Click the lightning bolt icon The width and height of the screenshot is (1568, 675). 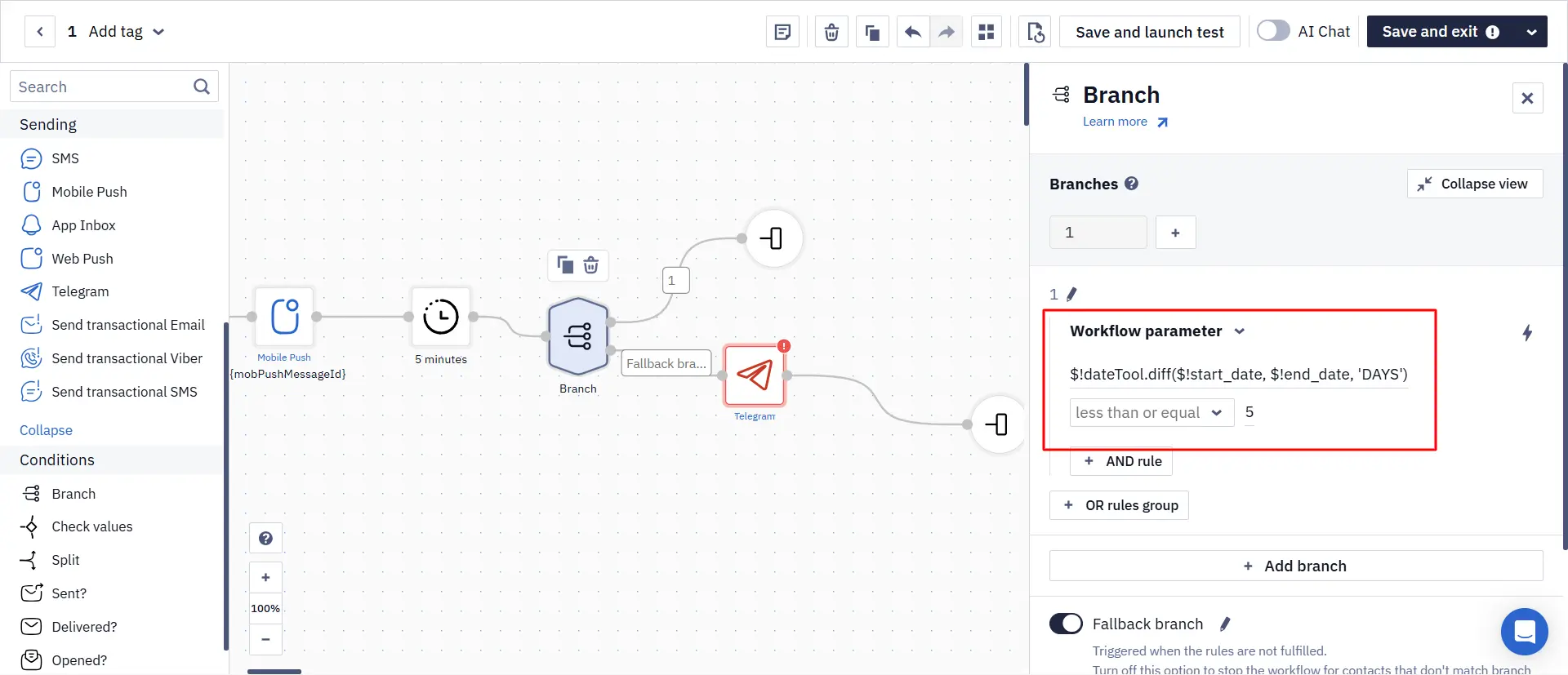pos(1527,332)
